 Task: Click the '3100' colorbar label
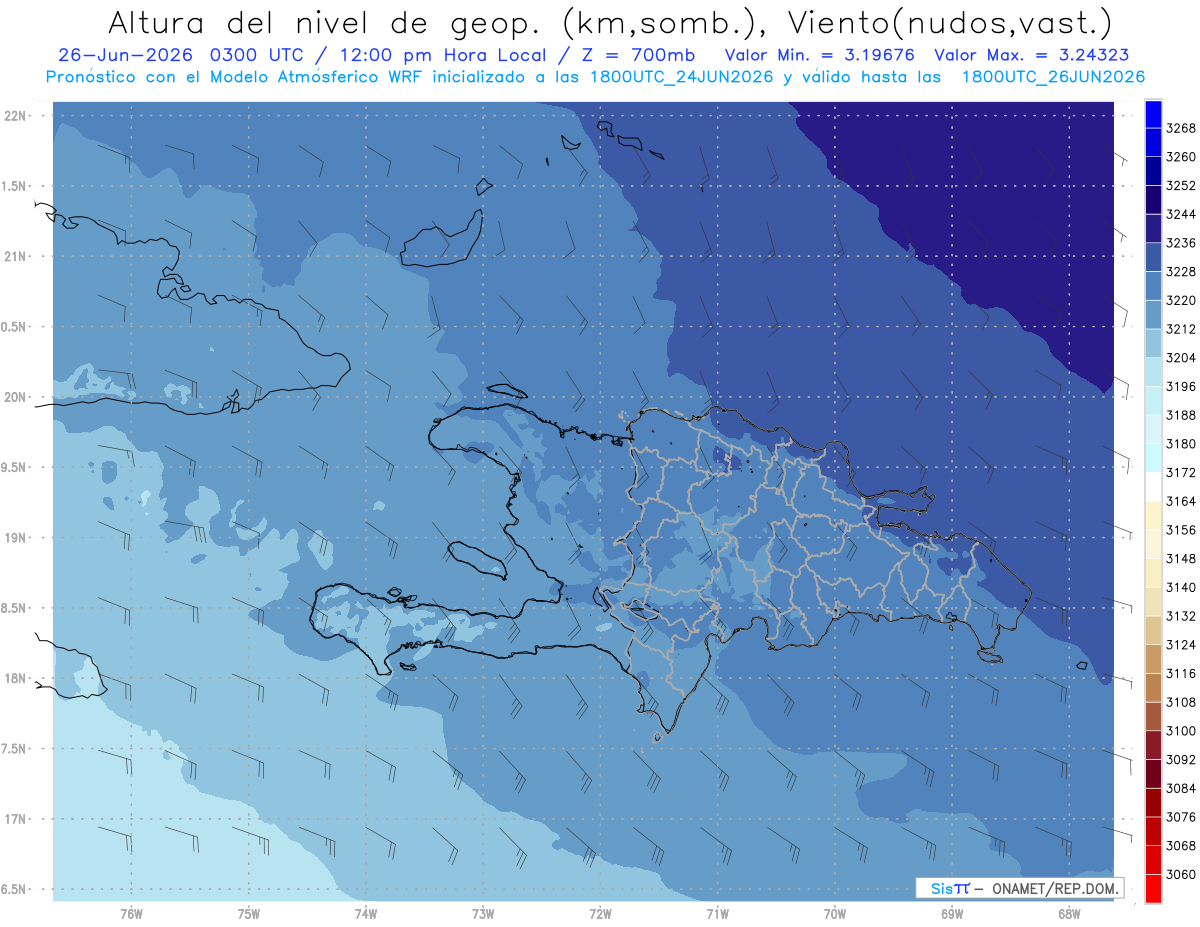(1181, 731)
